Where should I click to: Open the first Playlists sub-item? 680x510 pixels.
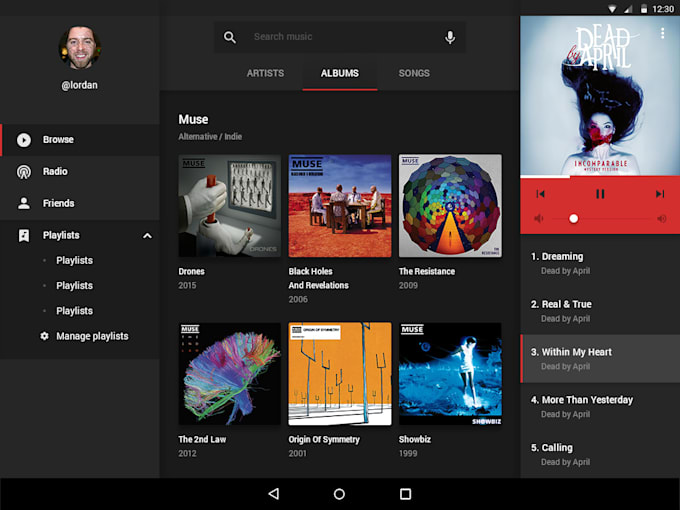coord(75,260)
